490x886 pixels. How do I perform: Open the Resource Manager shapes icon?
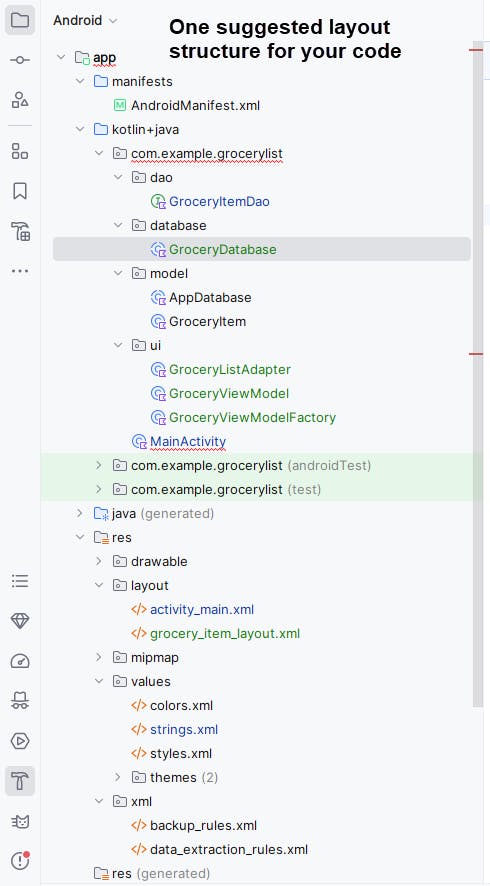[x=20, y=100]
